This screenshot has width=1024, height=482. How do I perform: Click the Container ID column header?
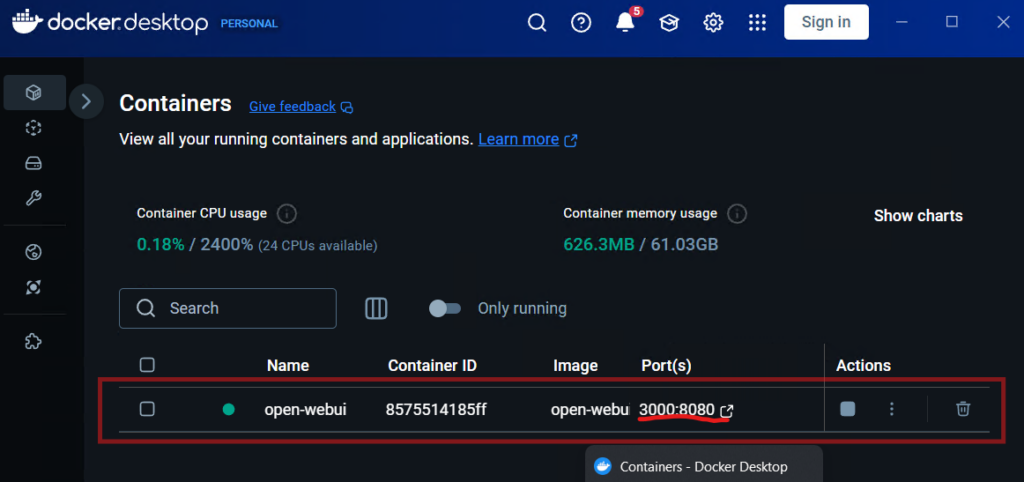tap(432, 366)
